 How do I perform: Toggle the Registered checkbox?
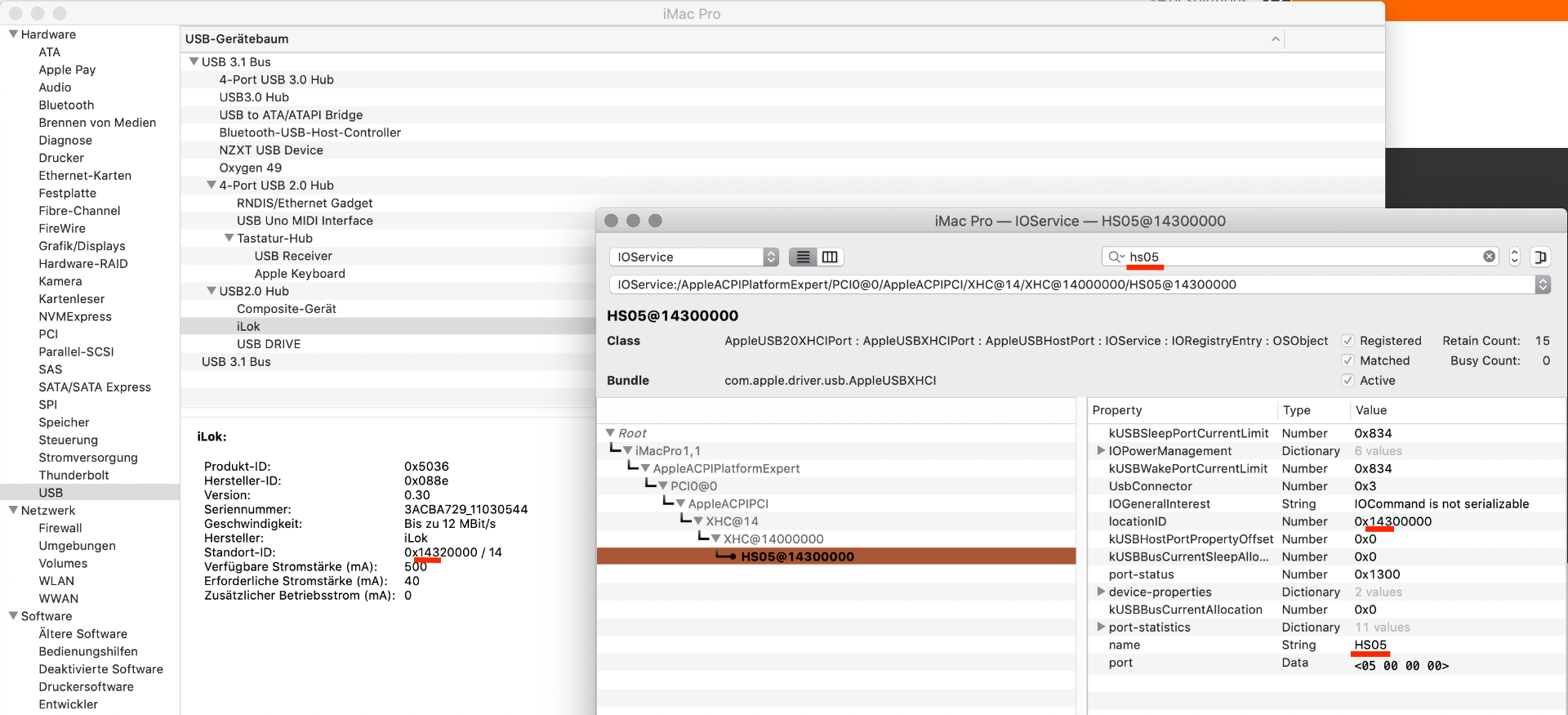(x=1347, y=341)
